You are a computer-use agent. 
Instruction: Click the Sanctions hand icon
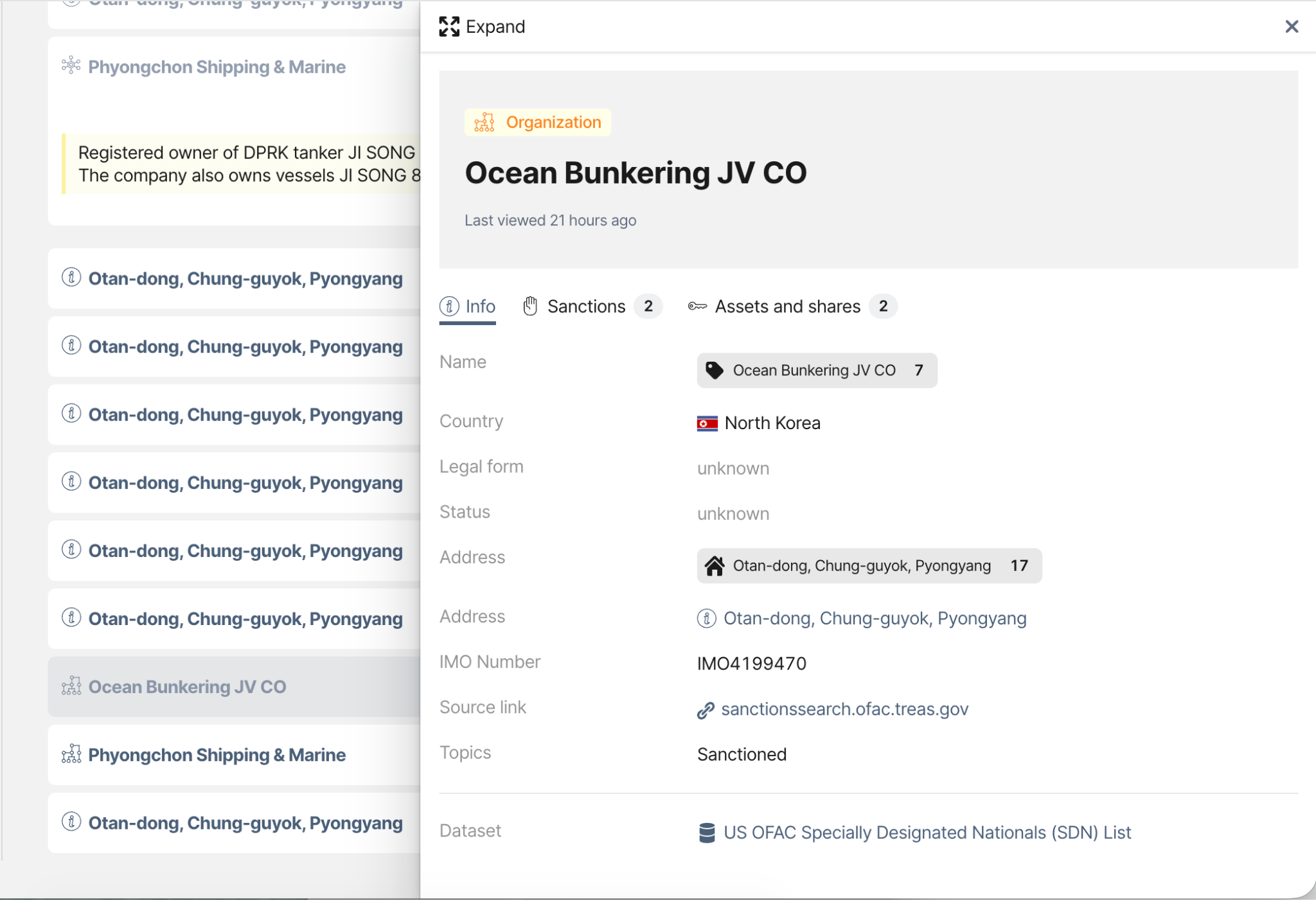coord(530,306)
